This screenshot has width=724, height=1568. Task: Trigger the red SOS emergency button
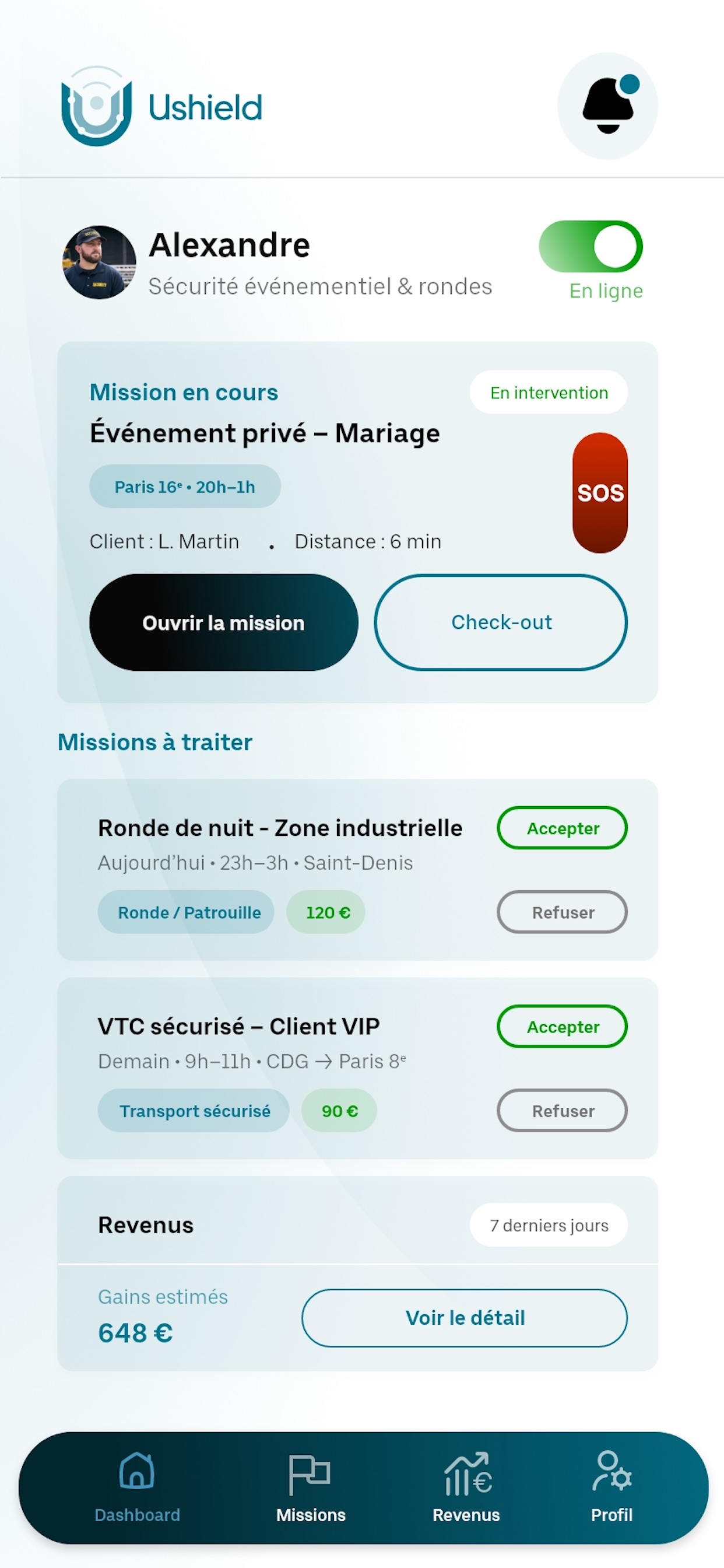tap(600, 492)
